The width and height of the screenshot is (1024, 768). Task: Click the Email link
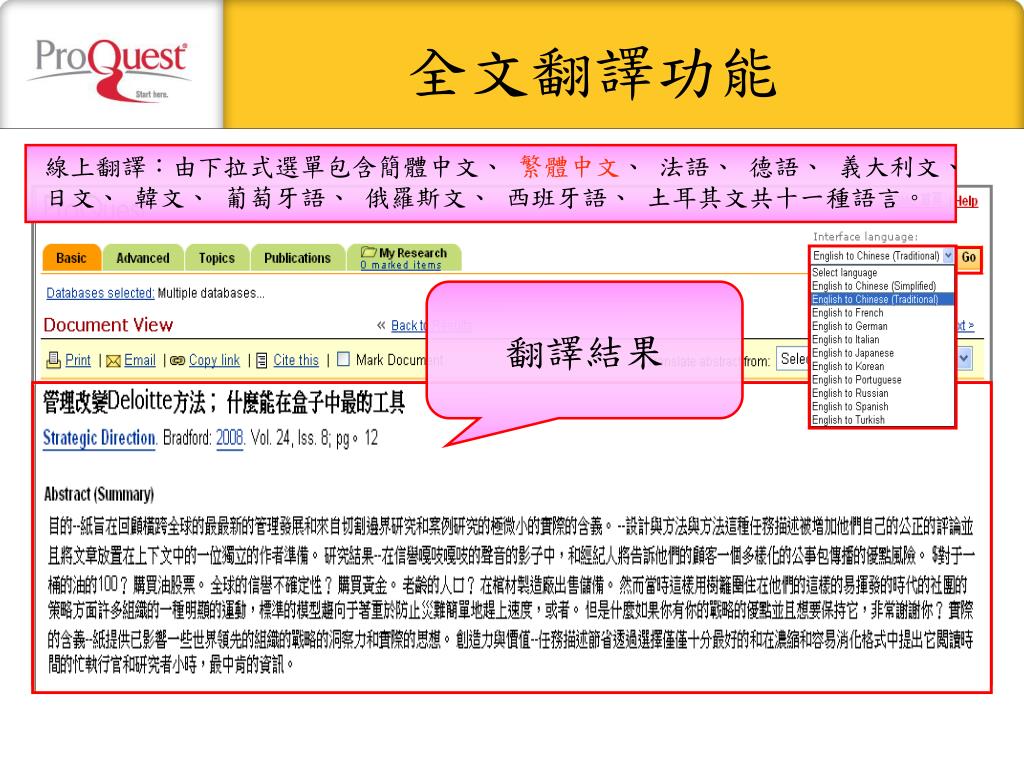click(x=140, y=360)
